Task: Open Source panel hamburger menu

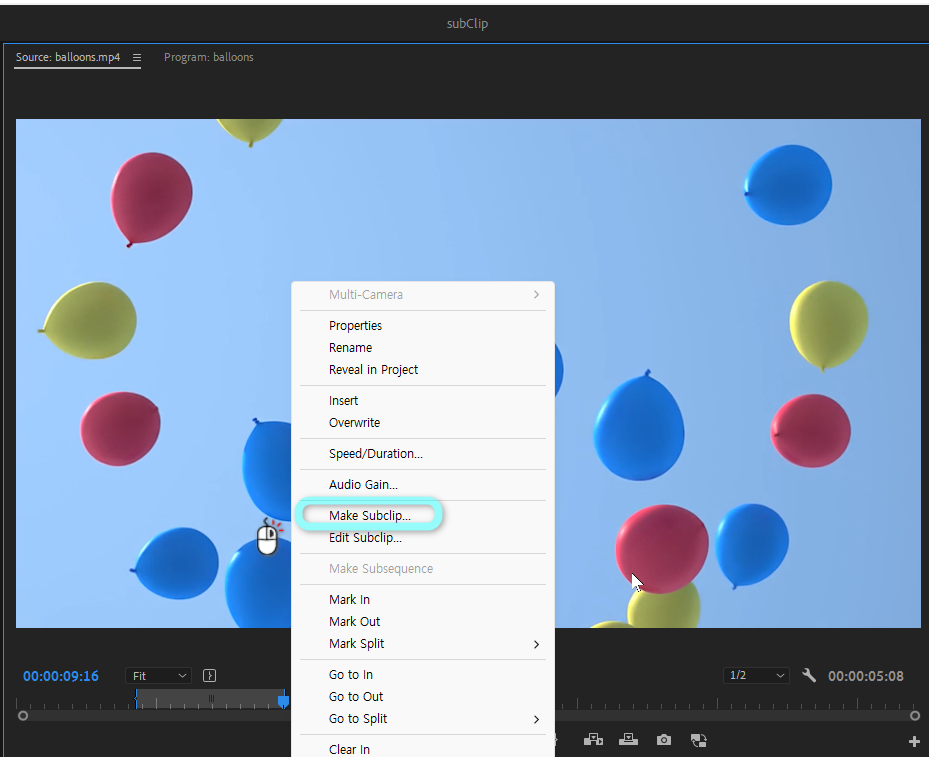Action: [x=137, y=58]
